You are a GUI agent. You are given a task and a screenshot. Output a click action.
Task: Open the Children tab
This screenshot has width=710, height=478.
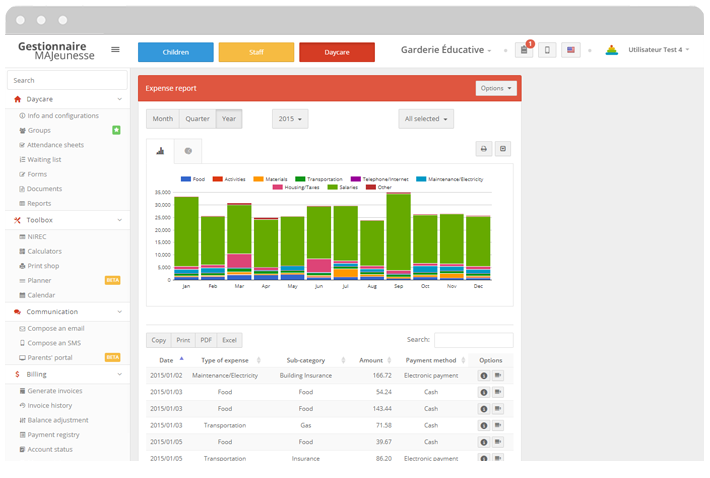pos(175,51)
